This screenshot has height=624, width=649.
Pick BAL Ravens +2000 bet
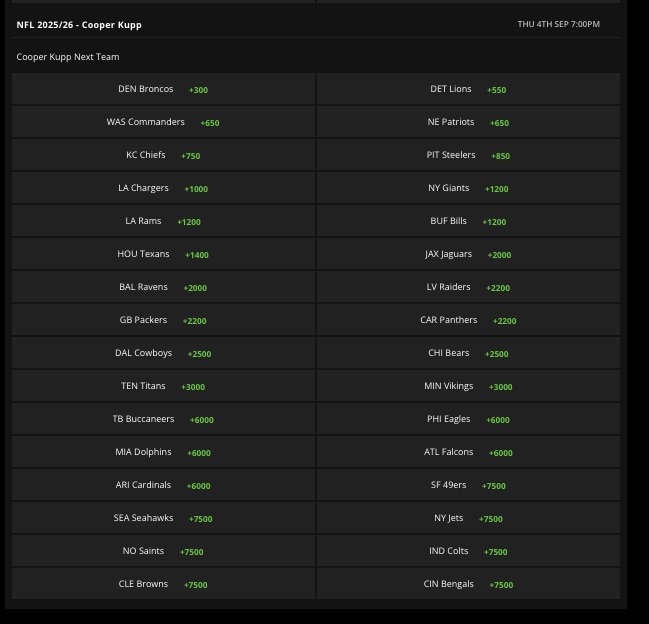point(163,287)
